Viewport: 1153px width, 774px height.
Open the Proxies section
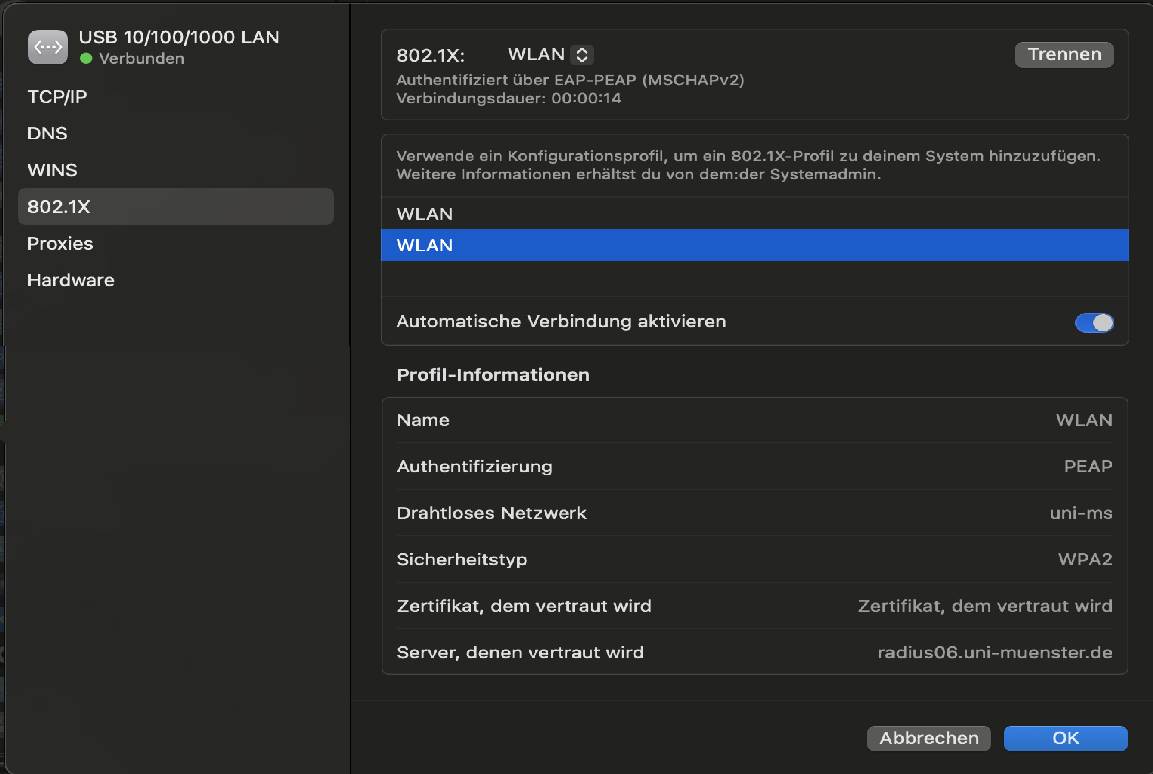tap(60, 244)
